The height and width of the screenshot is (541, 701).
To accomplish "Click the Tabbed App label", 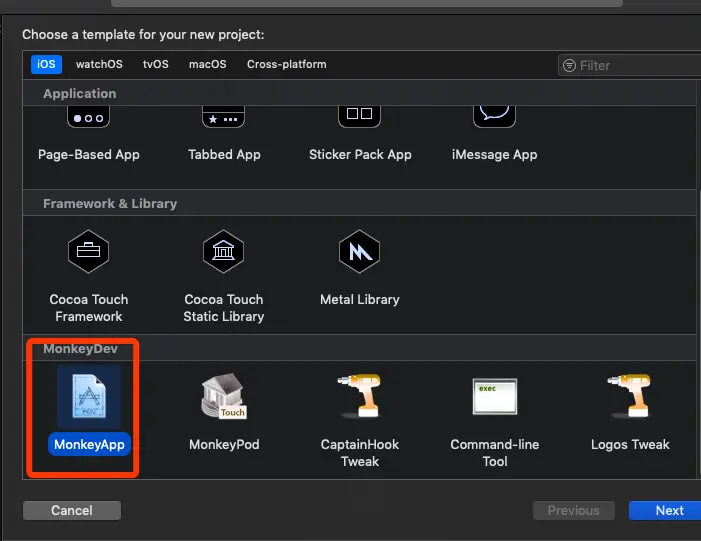I will [x=224, y=155].
